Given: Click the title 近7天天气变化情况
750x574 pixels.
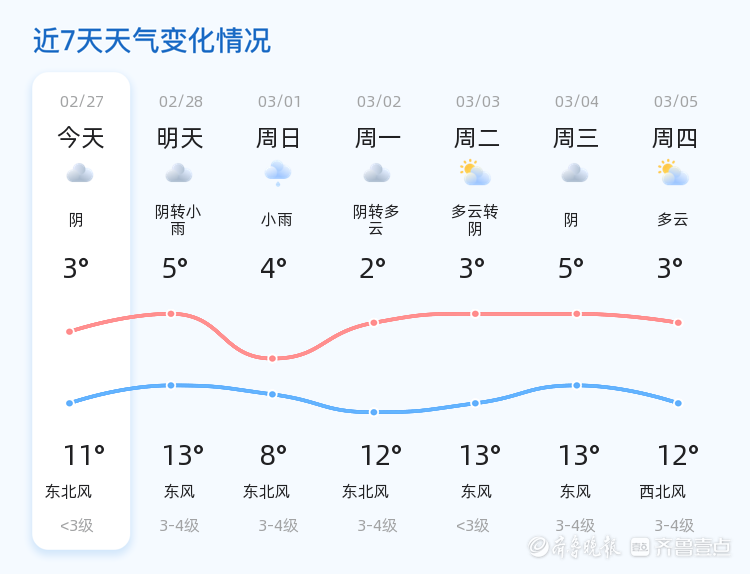Looking at the screenshot, I should pos(152,41).
